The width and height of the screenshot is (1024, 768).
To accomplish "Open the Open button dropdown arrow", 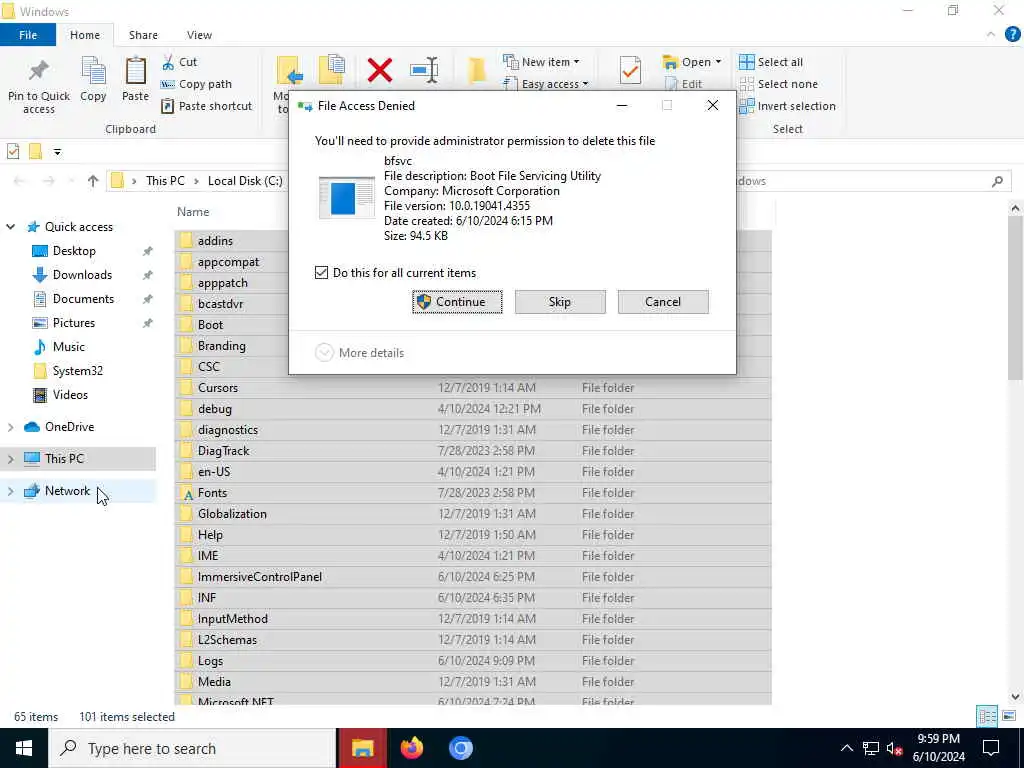I will 718,62.
